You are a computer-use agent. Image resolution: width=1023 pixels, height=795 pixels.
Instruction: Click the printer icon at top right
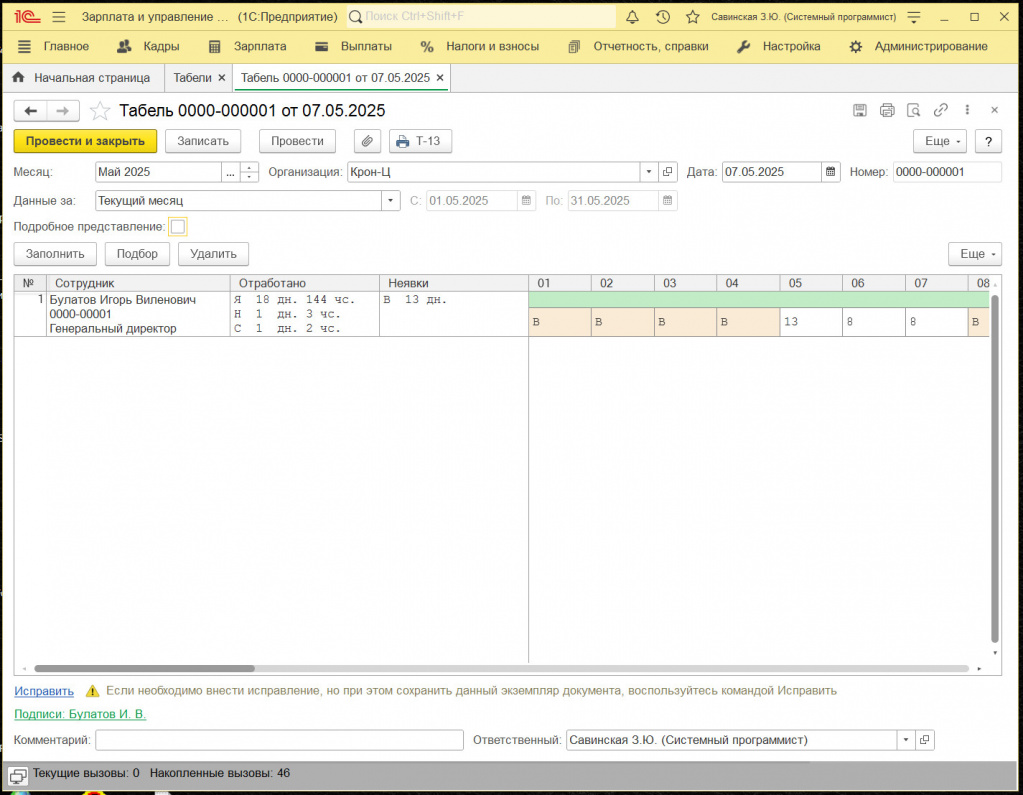click(887, 110)
